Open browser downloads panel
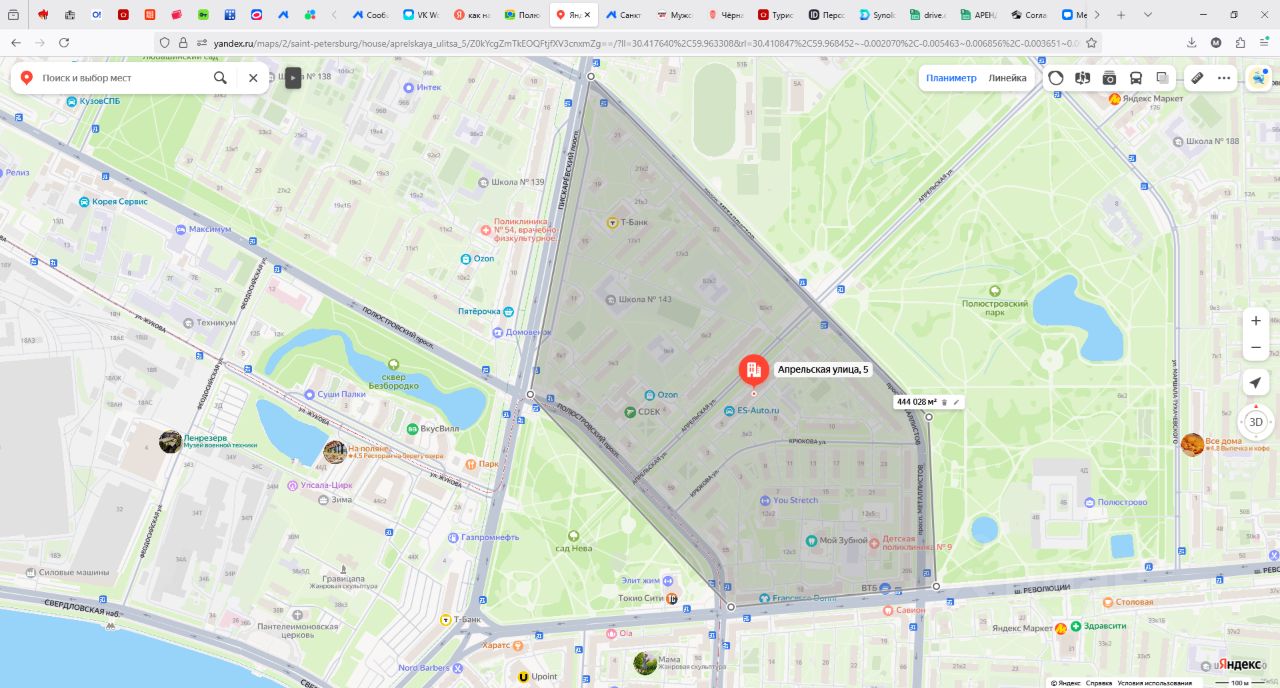 tap(1191, 43)
